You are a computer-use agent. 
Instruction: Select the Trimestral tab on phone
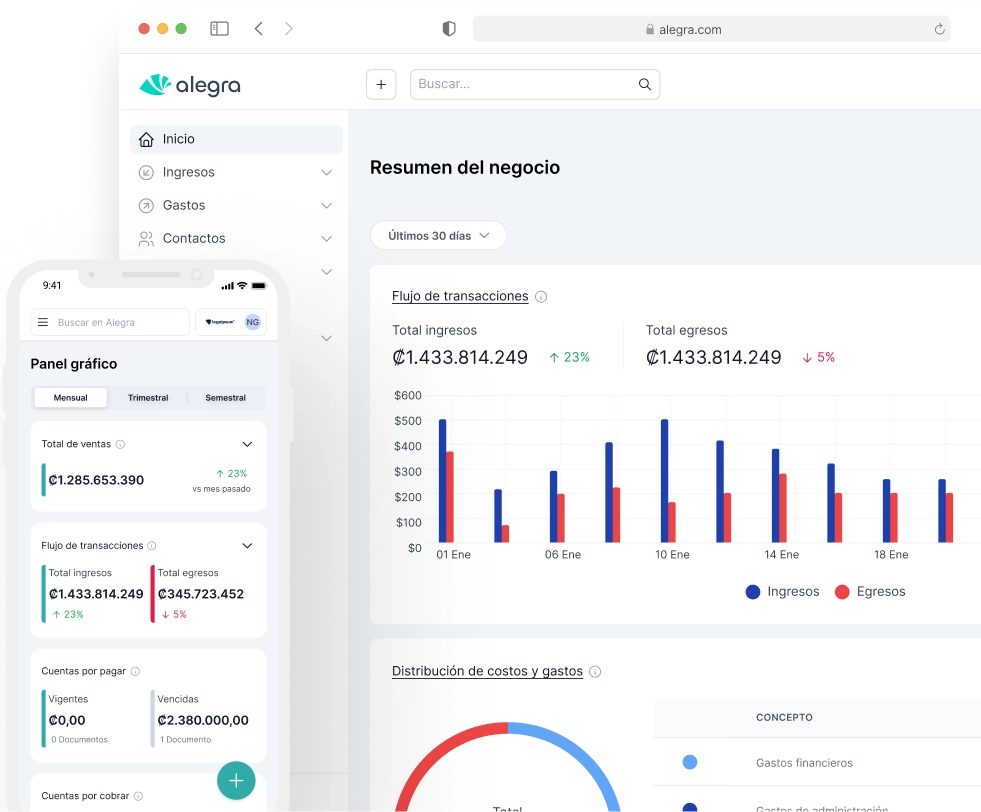(148, 398)
